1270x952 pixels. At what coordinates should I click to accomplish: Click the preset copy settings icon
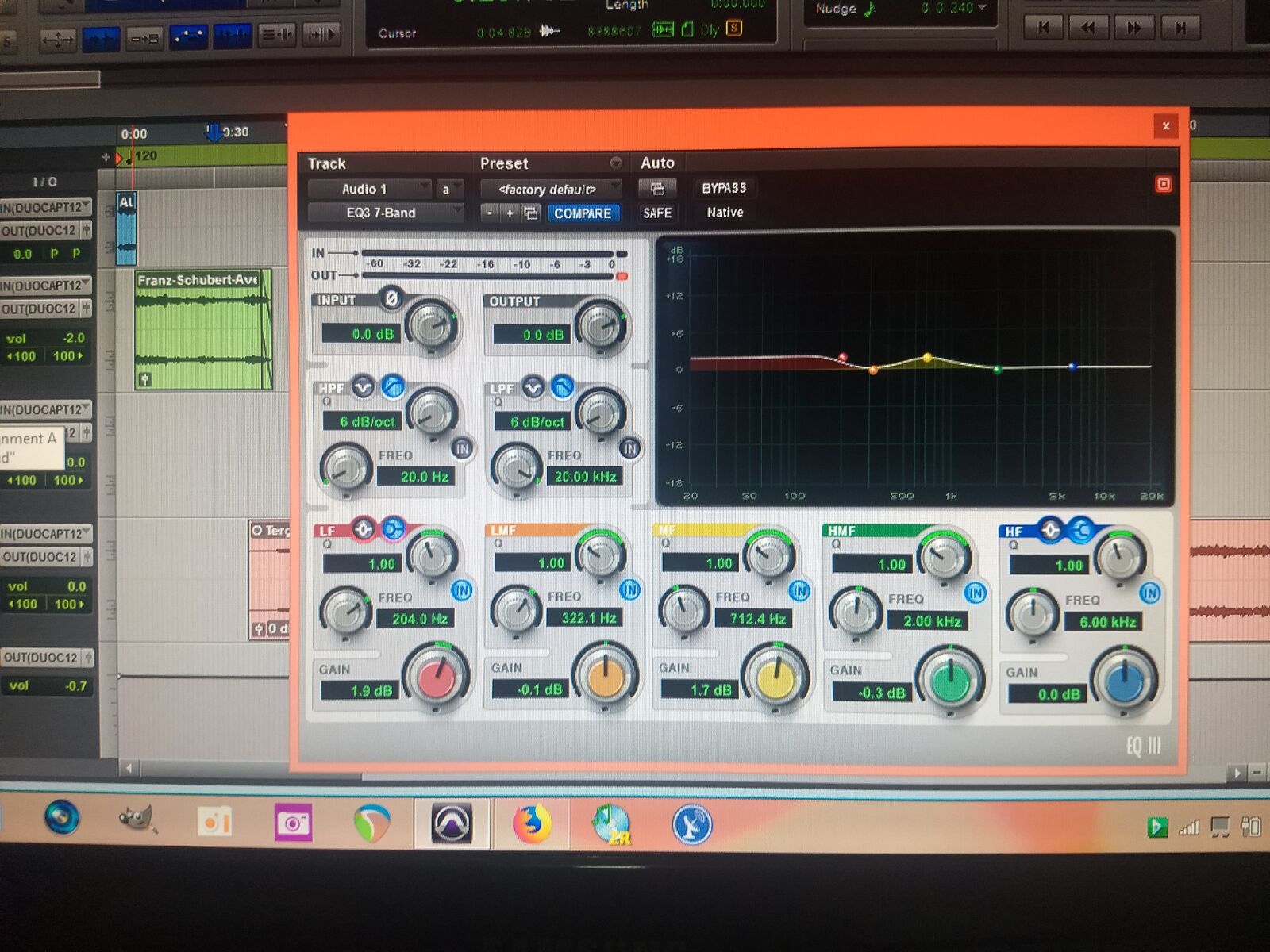[x=531, y=213]
